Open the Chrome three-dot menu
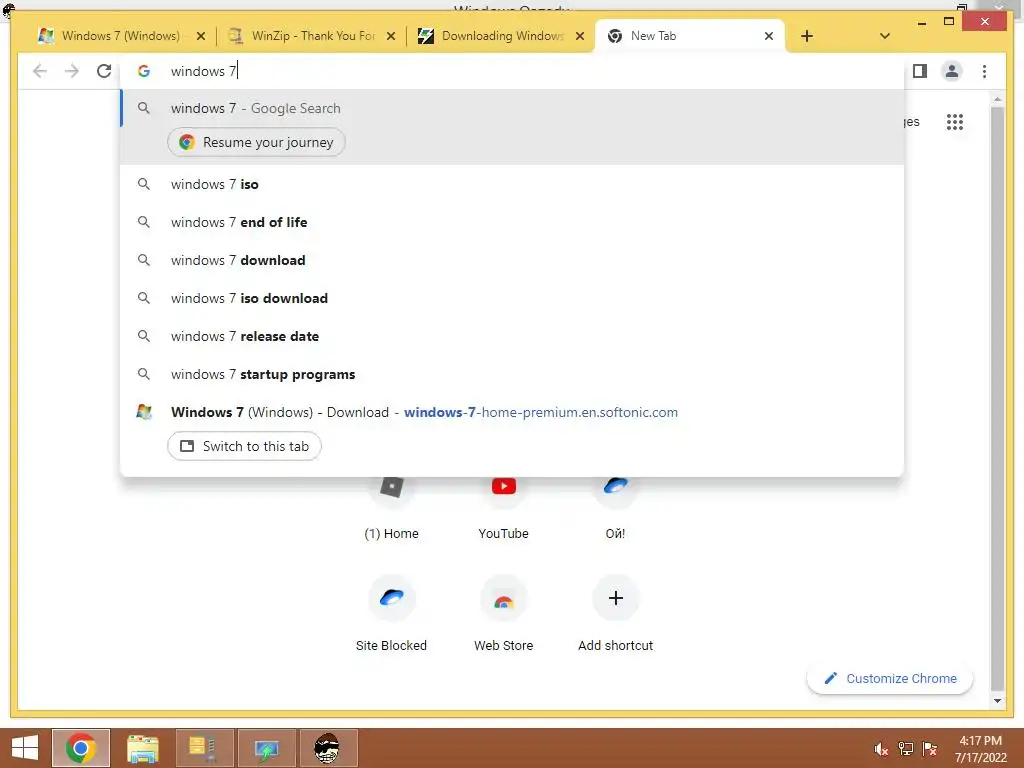 pyautogui.click(x=984, y=71)
